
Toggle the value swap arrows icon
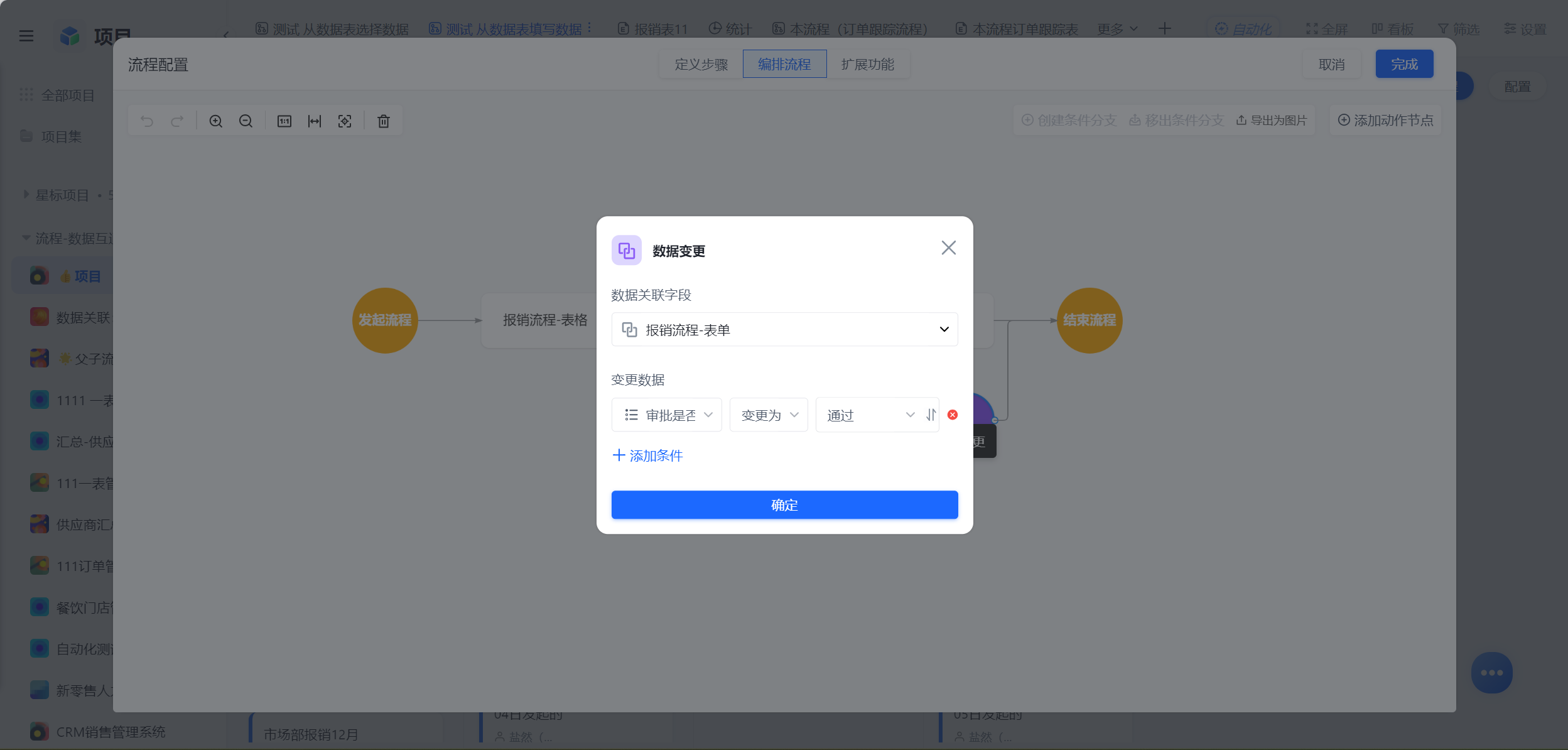(x=931, y=415)
